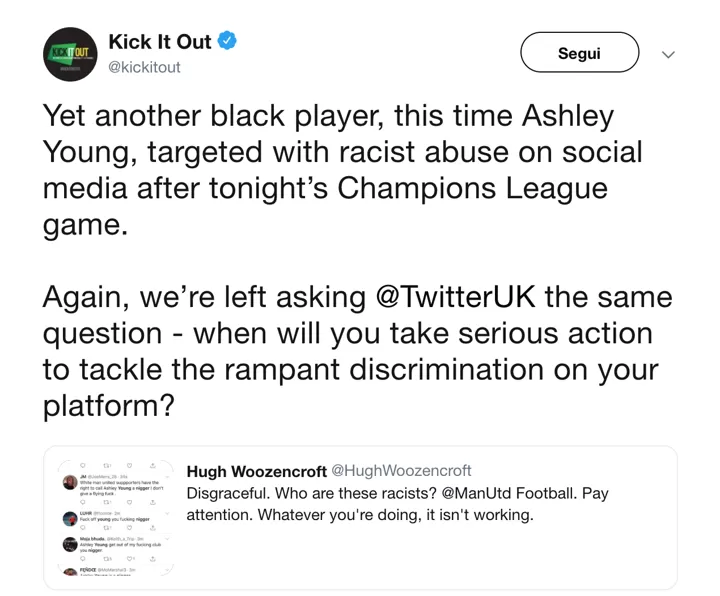
Task: Click the @ManUtd mention in quoted tweet
Action: 476,493
